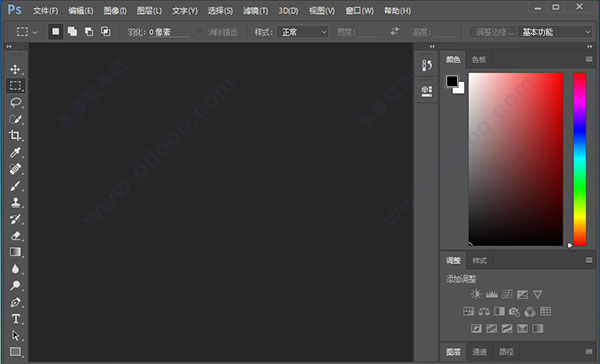Add an Invert adjustment

click(x=476, y=328)
